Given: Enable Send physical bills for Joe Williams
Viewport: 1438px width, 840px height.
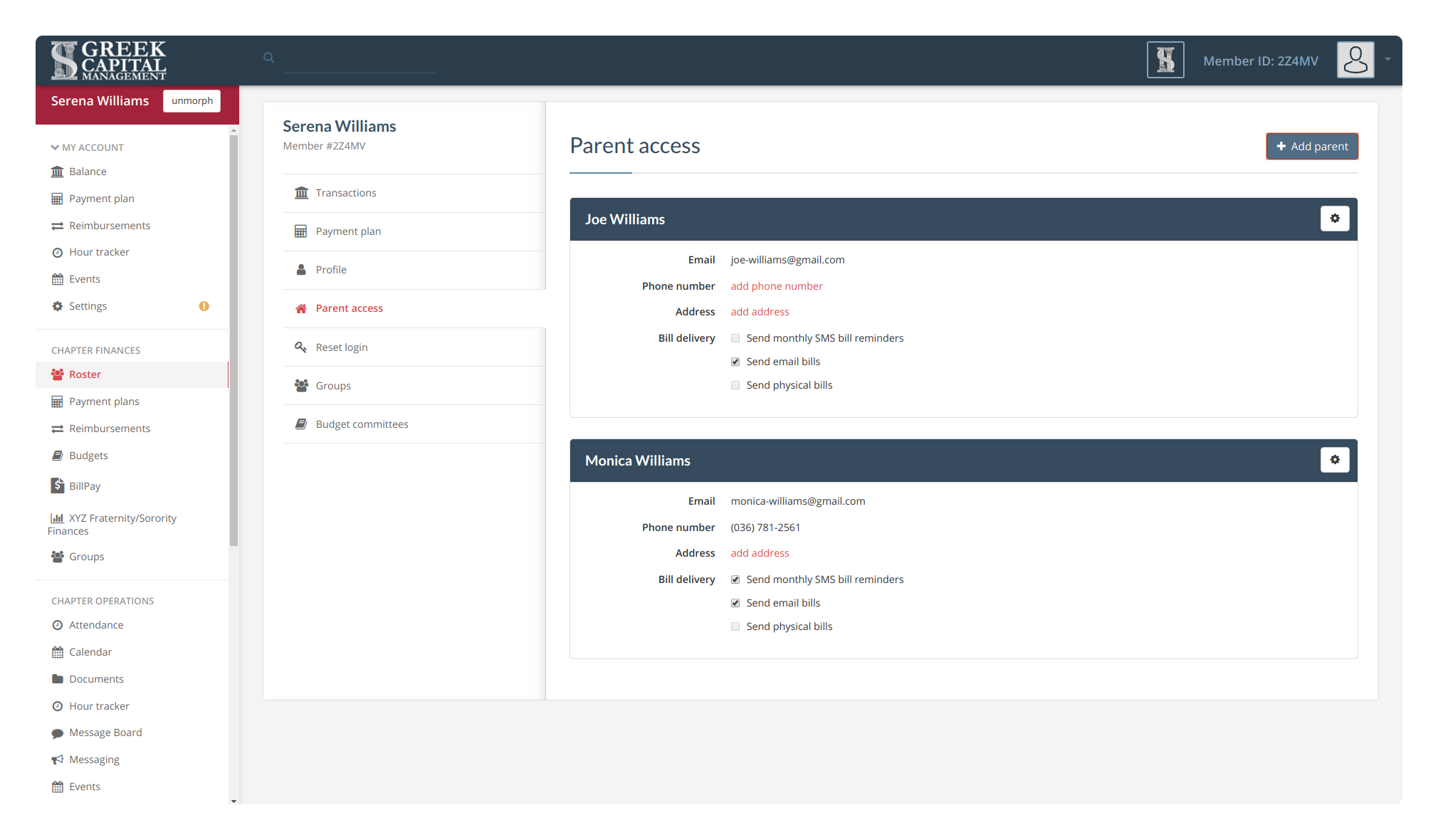Looking at the screenshot, I should pos(735,385).
